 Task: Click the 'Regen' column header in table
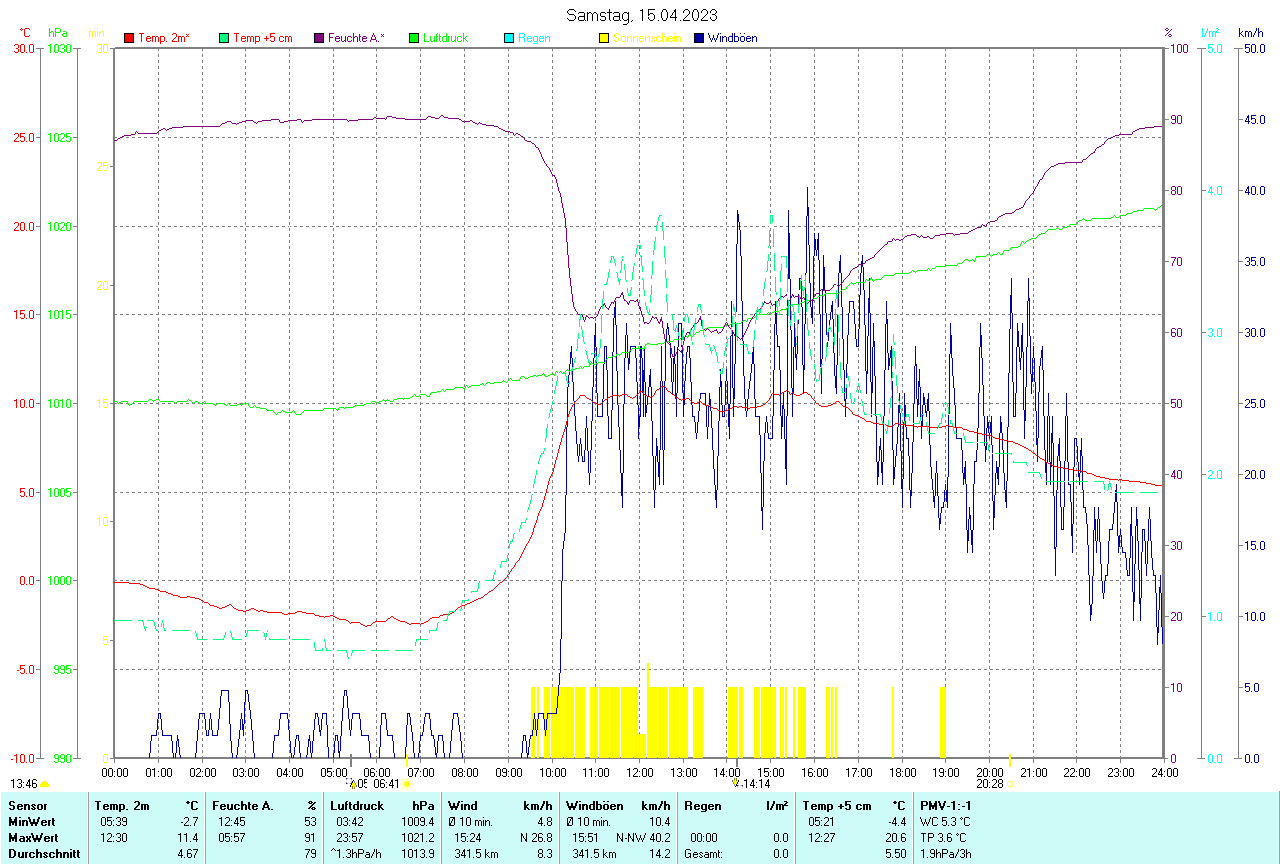[x=701, y=805]
